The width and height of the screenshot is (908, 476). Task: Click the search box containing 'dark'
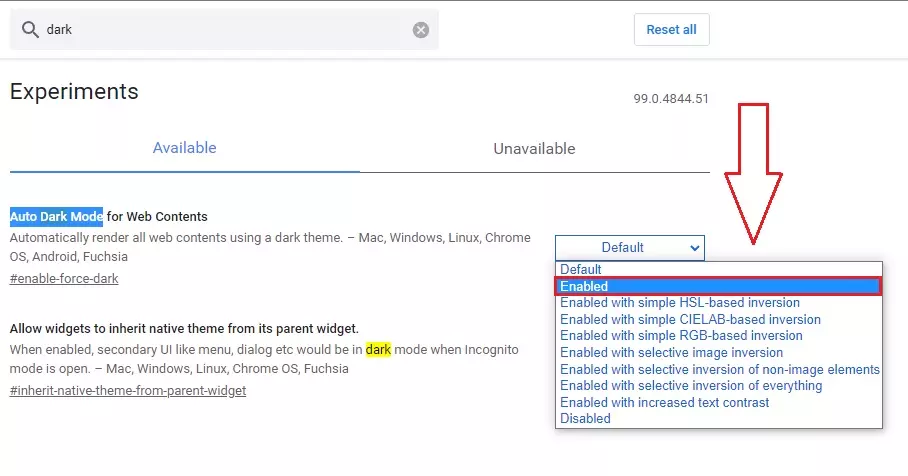(x=224, y=30)
